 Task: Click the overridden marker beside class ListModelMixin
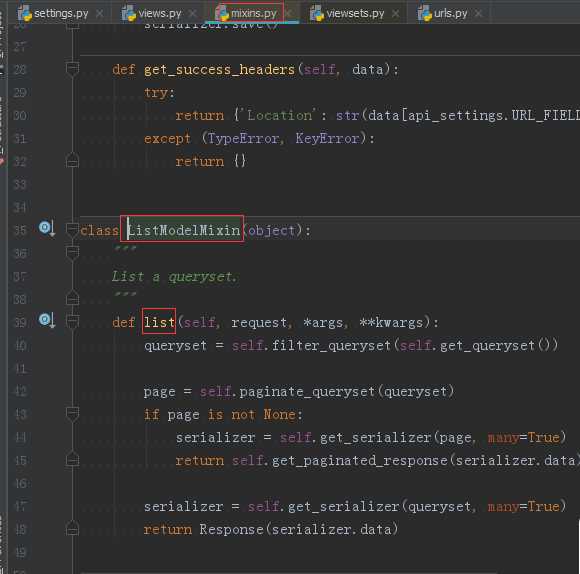click(x=47, y=228)
